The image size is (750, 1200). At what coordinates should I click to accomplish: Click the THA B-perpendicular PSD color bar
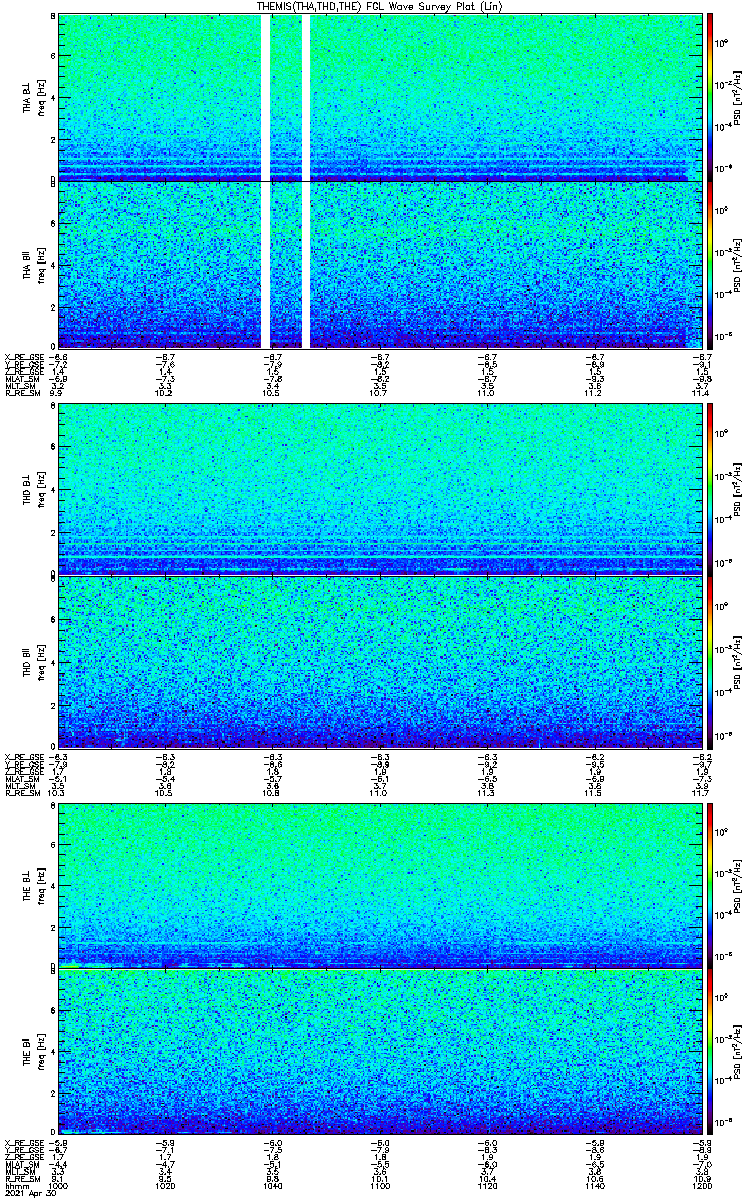tap(710, 96)
